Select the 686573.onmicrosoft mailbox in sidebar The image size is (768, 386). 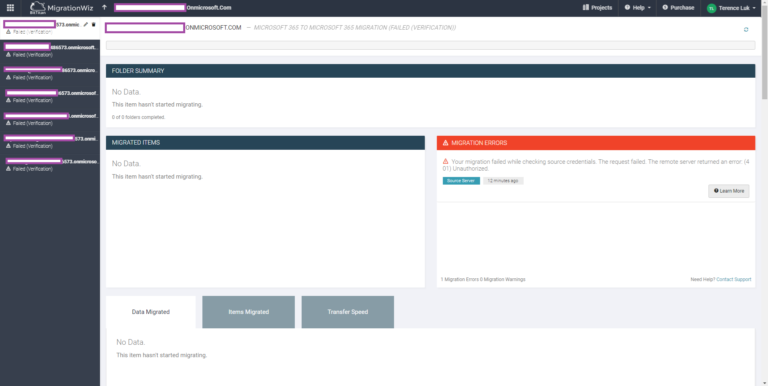[x=50, y=50]
